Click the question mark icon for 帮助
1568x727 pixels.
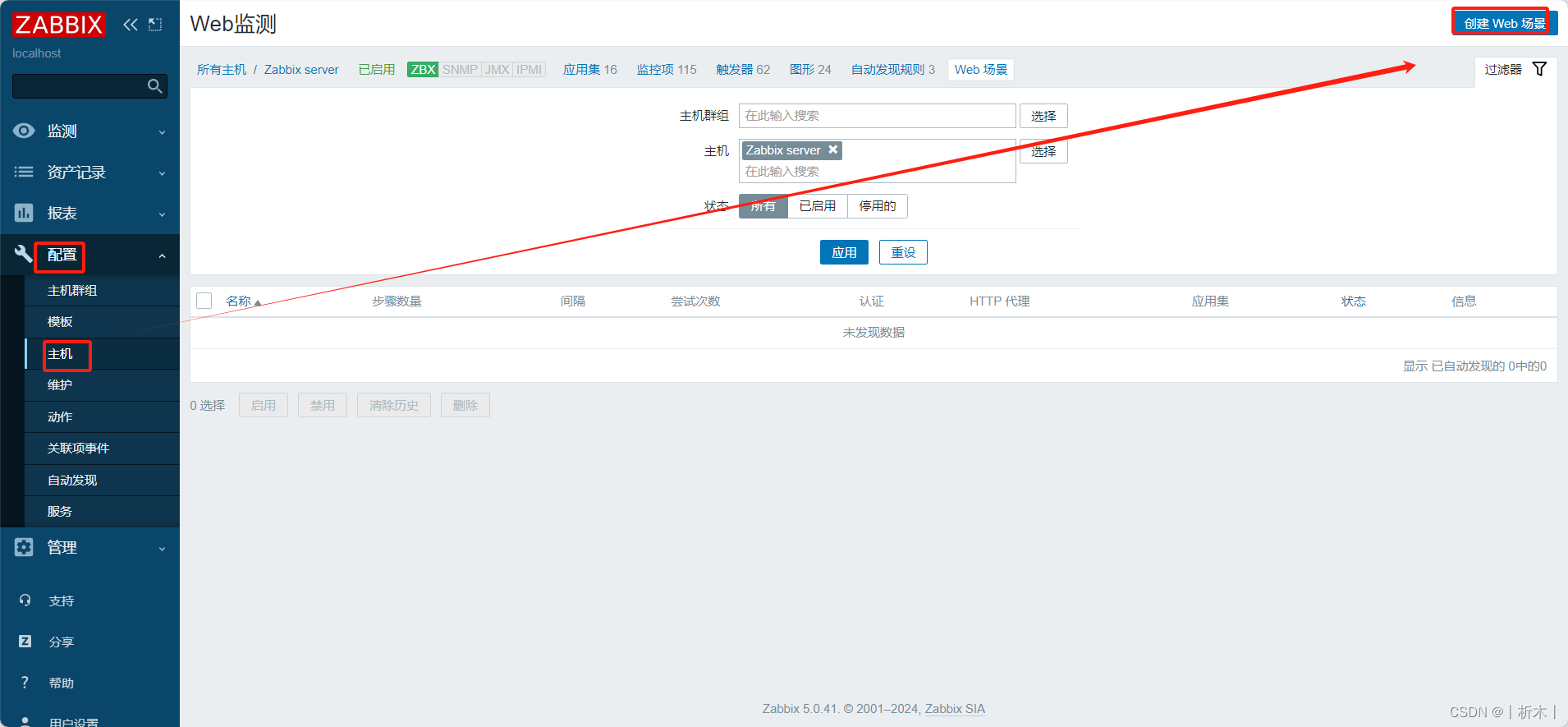click(x=25, y=683)
